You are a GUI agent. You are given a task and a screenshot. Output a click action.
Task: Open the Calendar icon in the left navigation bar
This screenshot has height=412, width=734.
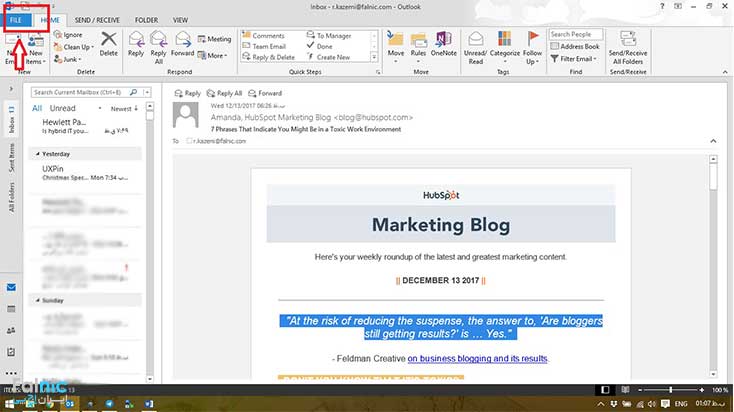click(10, 307)
